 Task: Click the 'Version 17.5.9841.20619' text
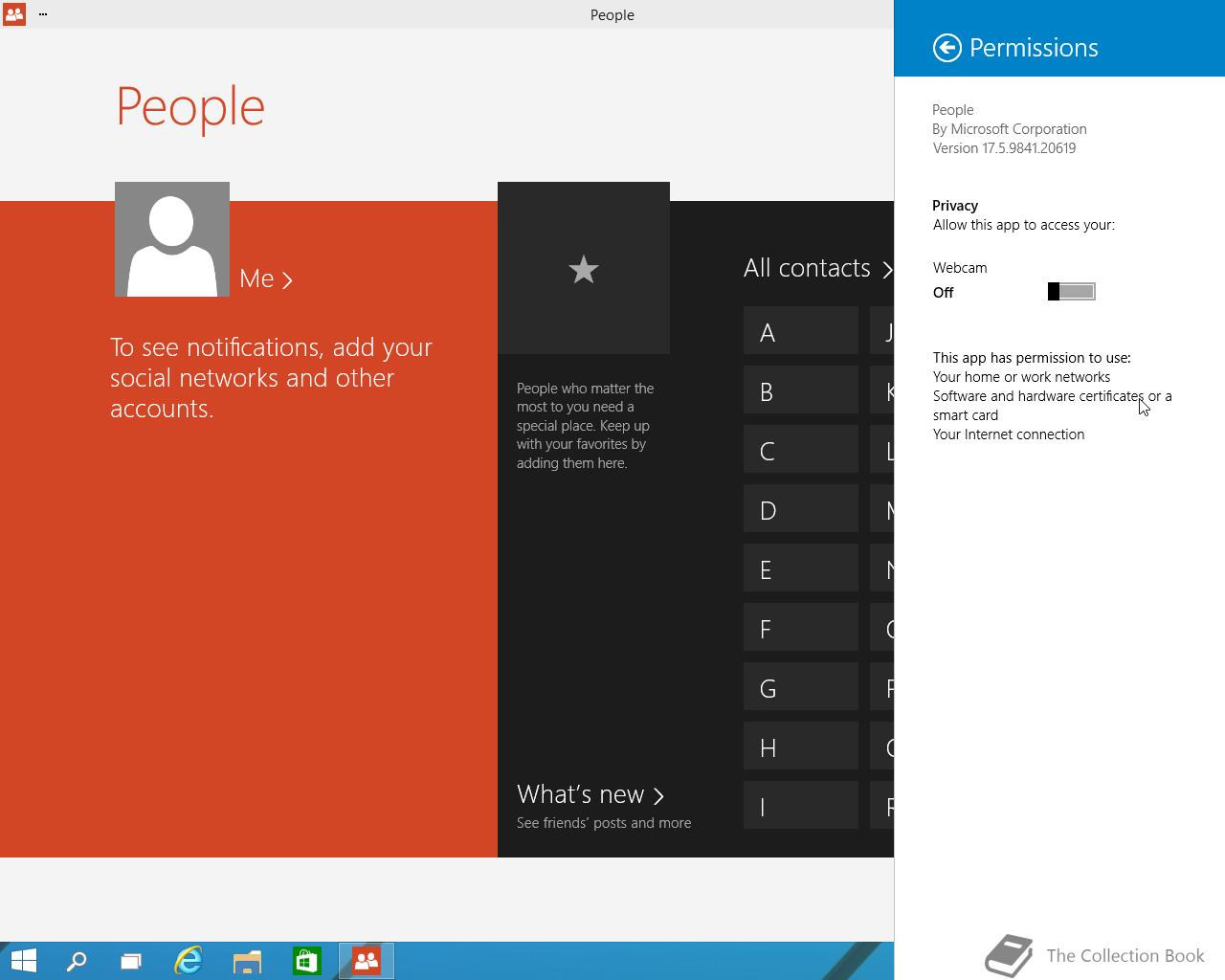coord(1004,148)
